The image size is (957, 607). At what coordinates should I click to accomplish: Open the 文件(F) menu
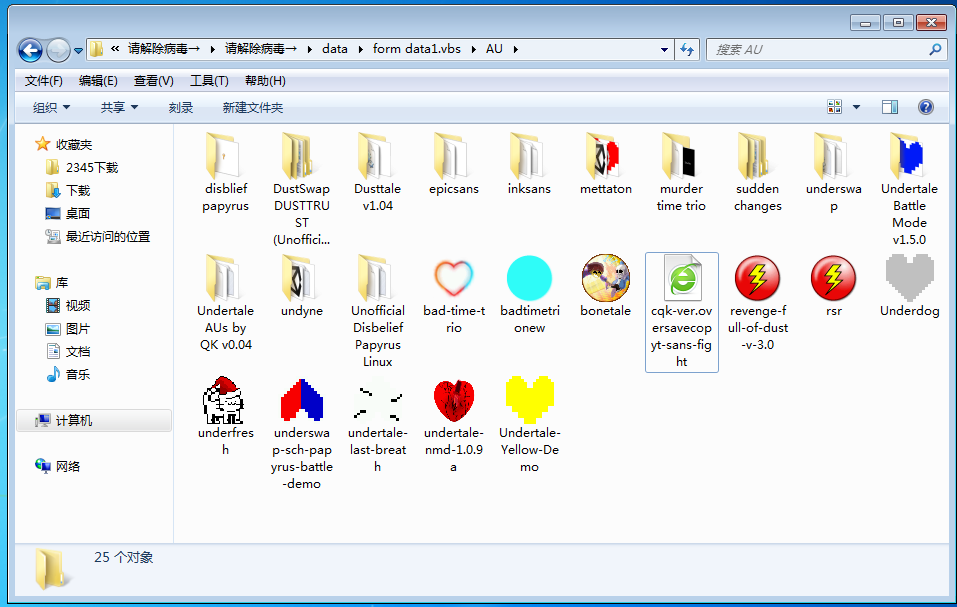click(43, 81)
